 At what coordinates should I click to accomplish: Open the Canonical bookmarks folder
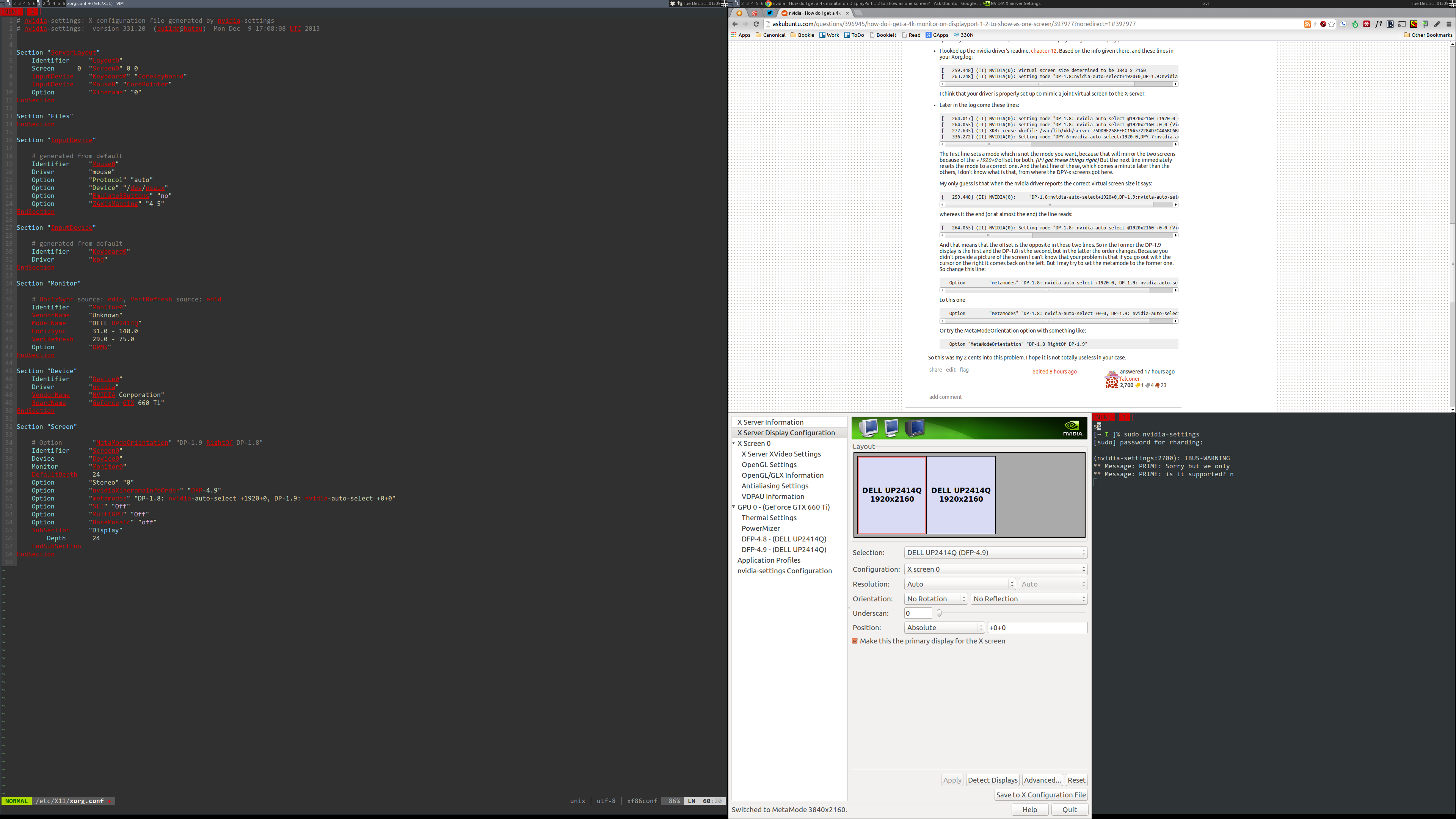tap(771, 35)
